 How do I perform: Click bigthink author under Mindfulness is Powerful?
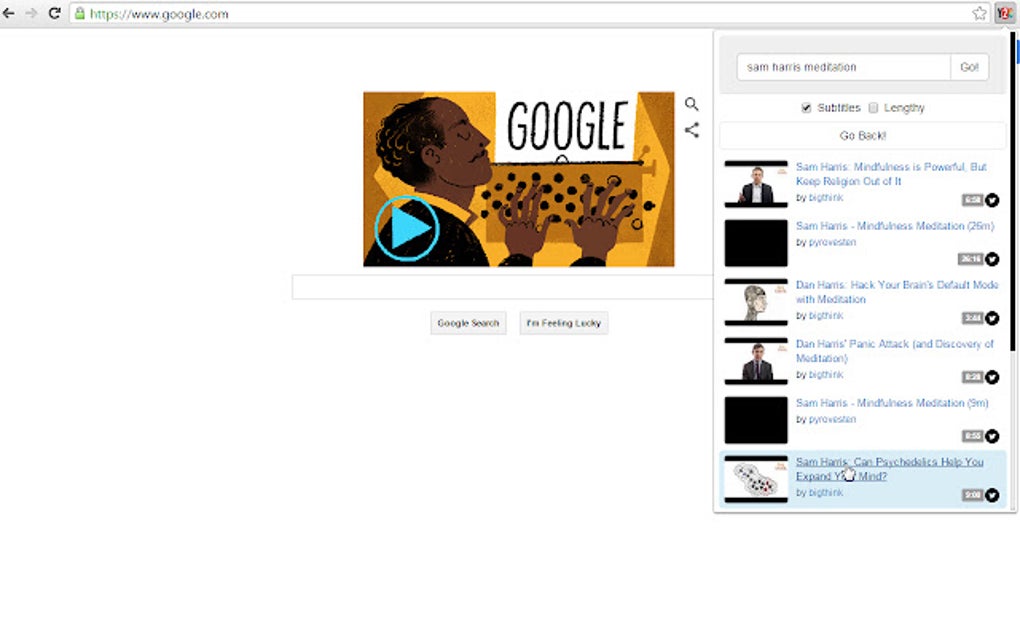(825, 198)
